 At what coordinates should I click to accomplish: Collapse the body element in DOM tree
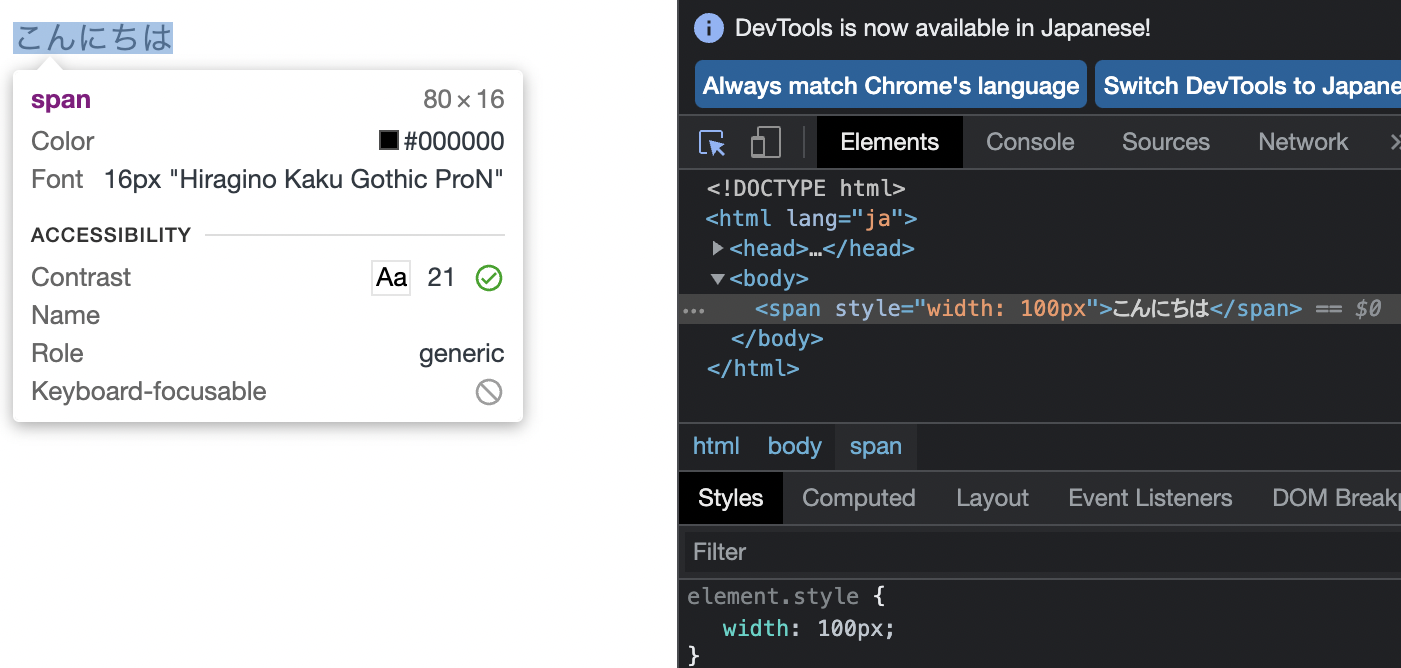click(x=718, y=278)
